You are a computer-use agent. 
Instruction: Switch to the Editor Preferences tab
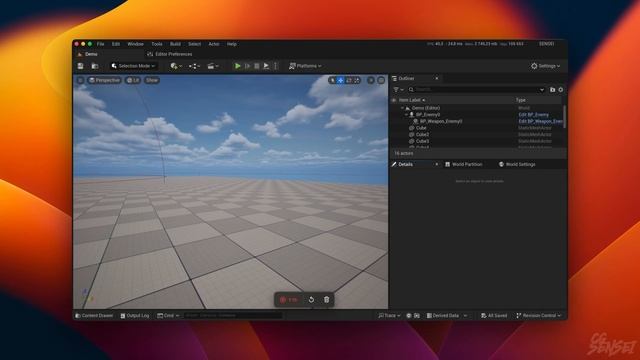(x=170, y=54)
